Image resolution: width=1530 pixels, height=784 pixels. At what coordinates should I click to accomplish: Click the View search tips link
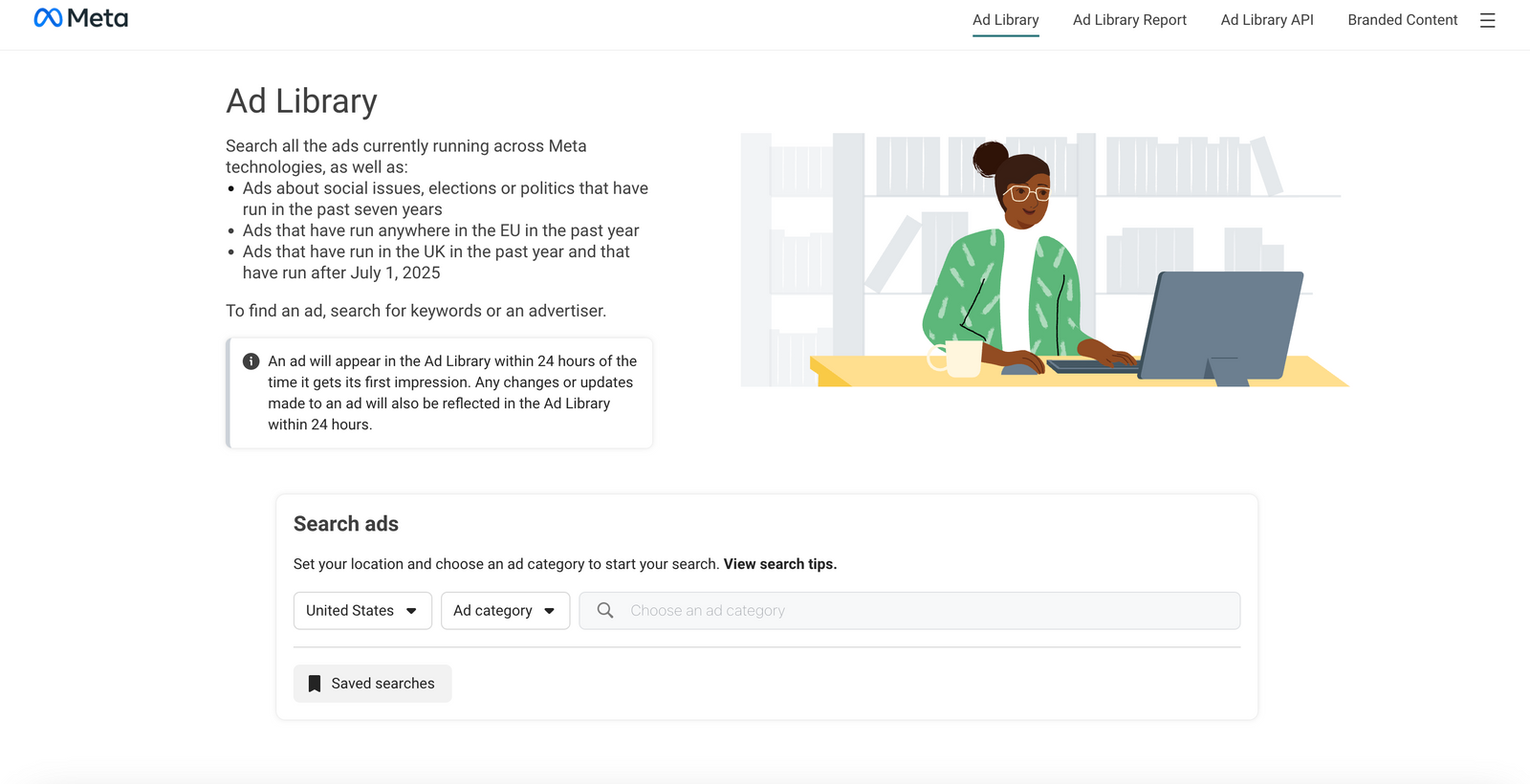click(x=780, y=564)
